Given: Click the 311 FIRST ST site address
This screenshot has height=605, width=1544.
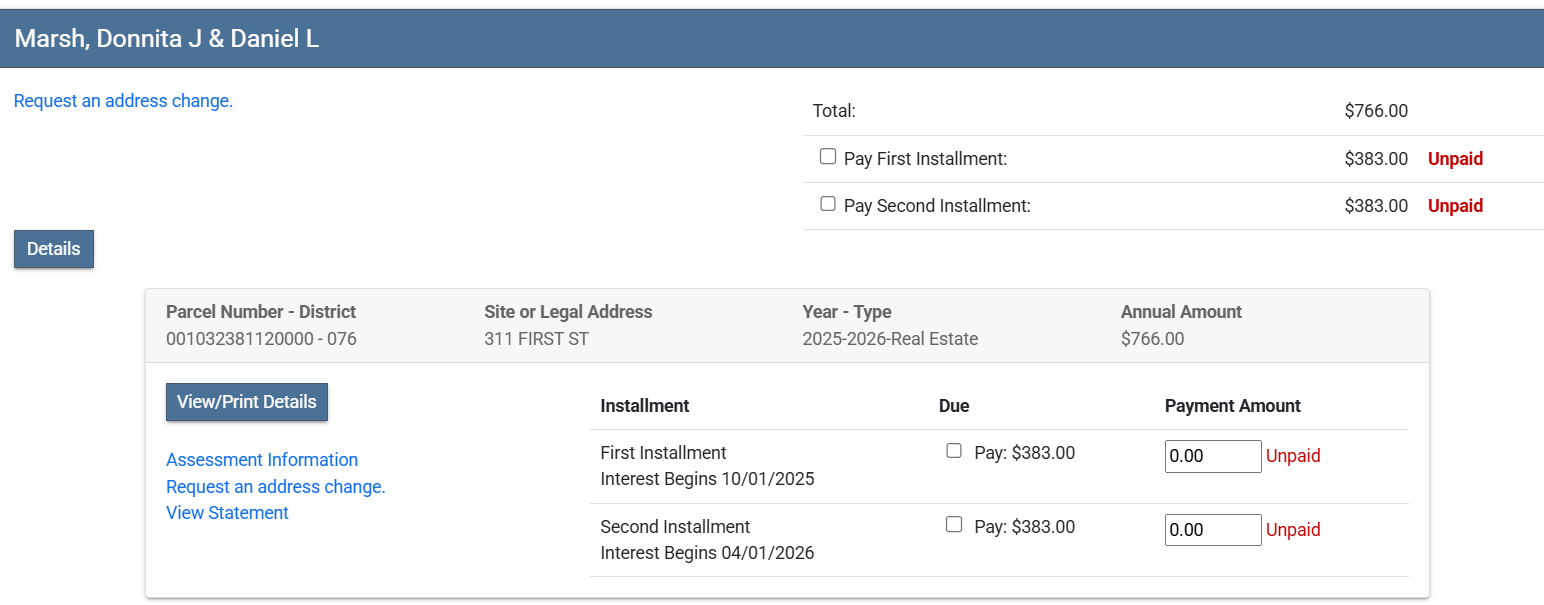Looking at the screenshot, I should 536,339.
